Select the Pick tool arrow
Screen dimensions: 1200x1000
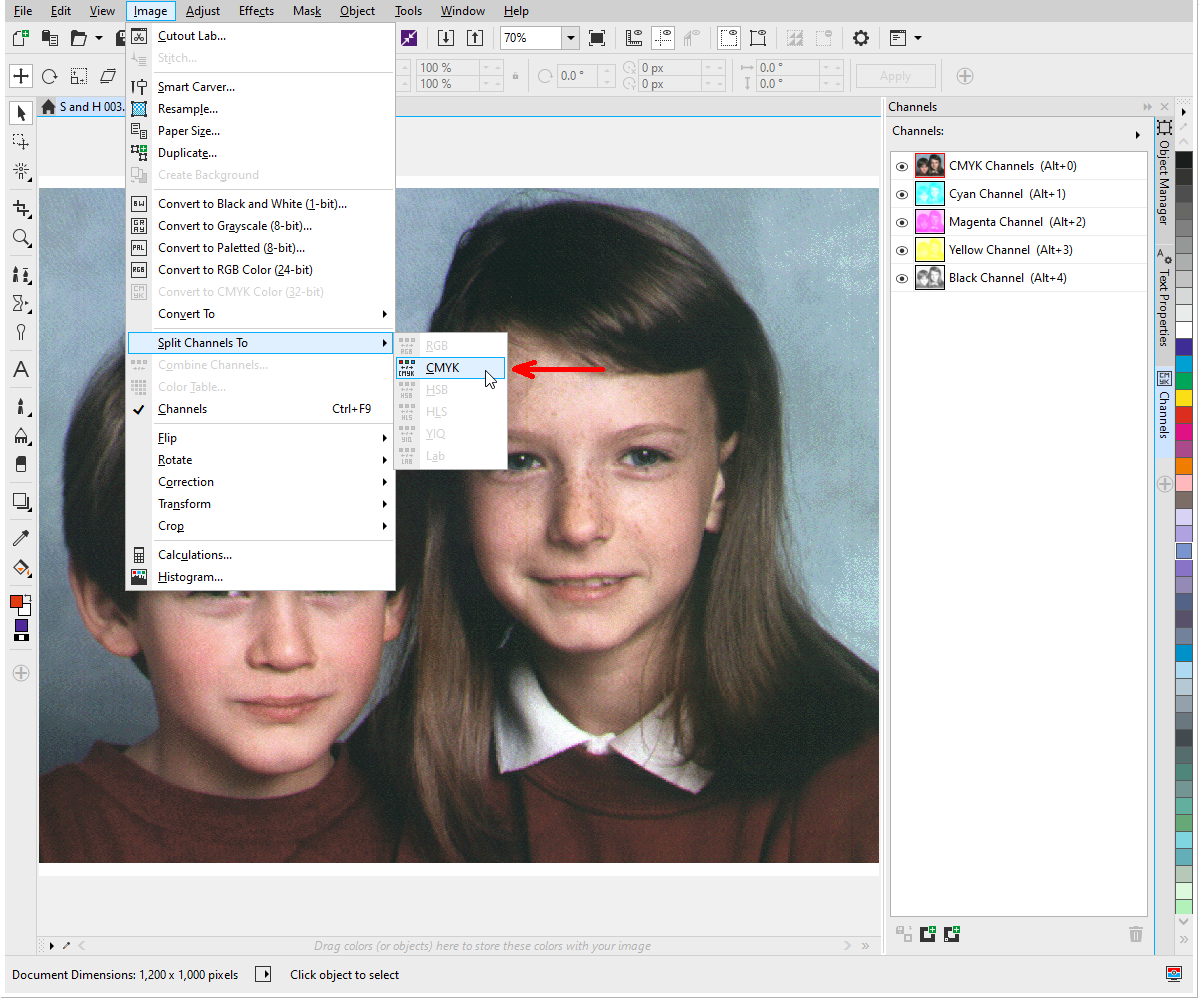click(x=20, y=112)
